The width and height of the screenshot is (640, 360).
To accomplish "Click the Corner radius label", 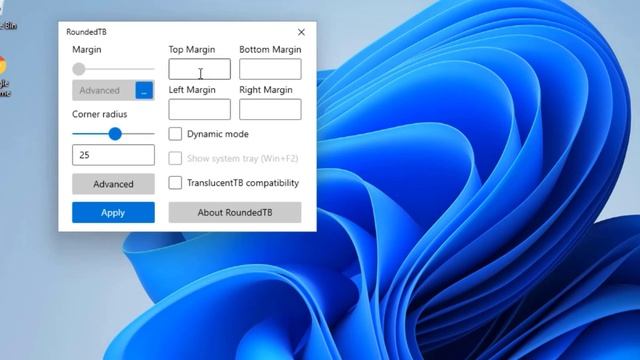I will [x=100, y=114].
